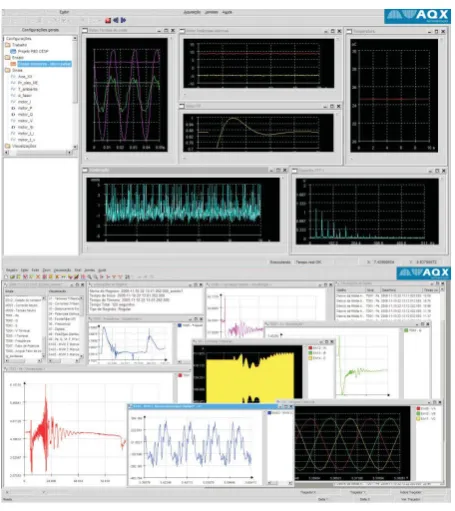Select the T_ambiente signal
Screen dimensions: 455x511
pyautogui.click(x=28, y=89)
